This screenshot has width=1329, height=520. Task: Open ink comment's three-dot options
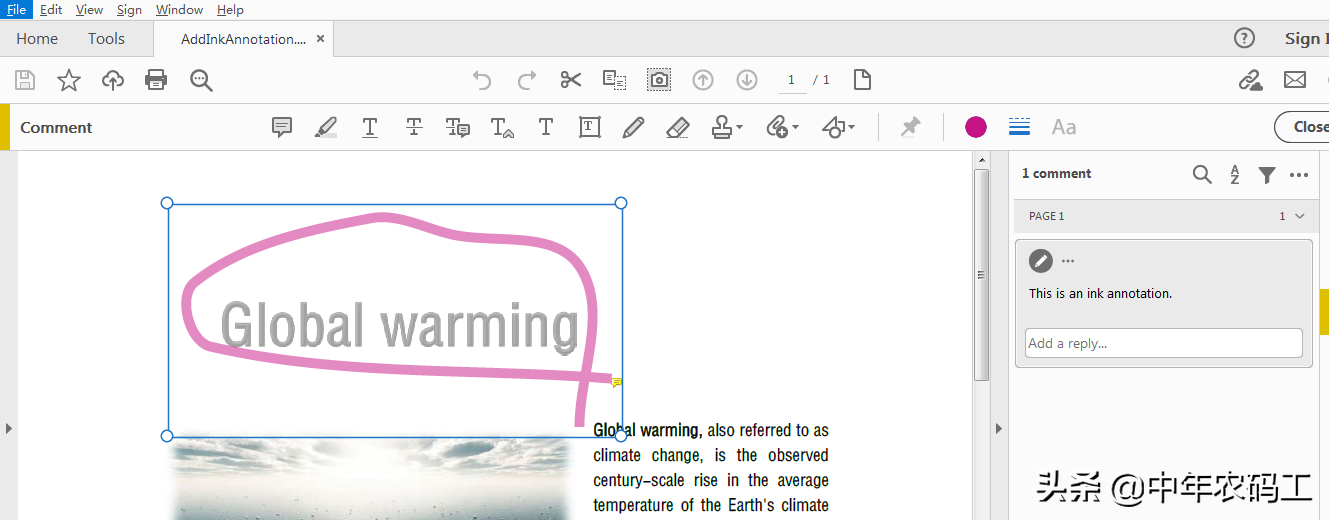click(1068, 261)
